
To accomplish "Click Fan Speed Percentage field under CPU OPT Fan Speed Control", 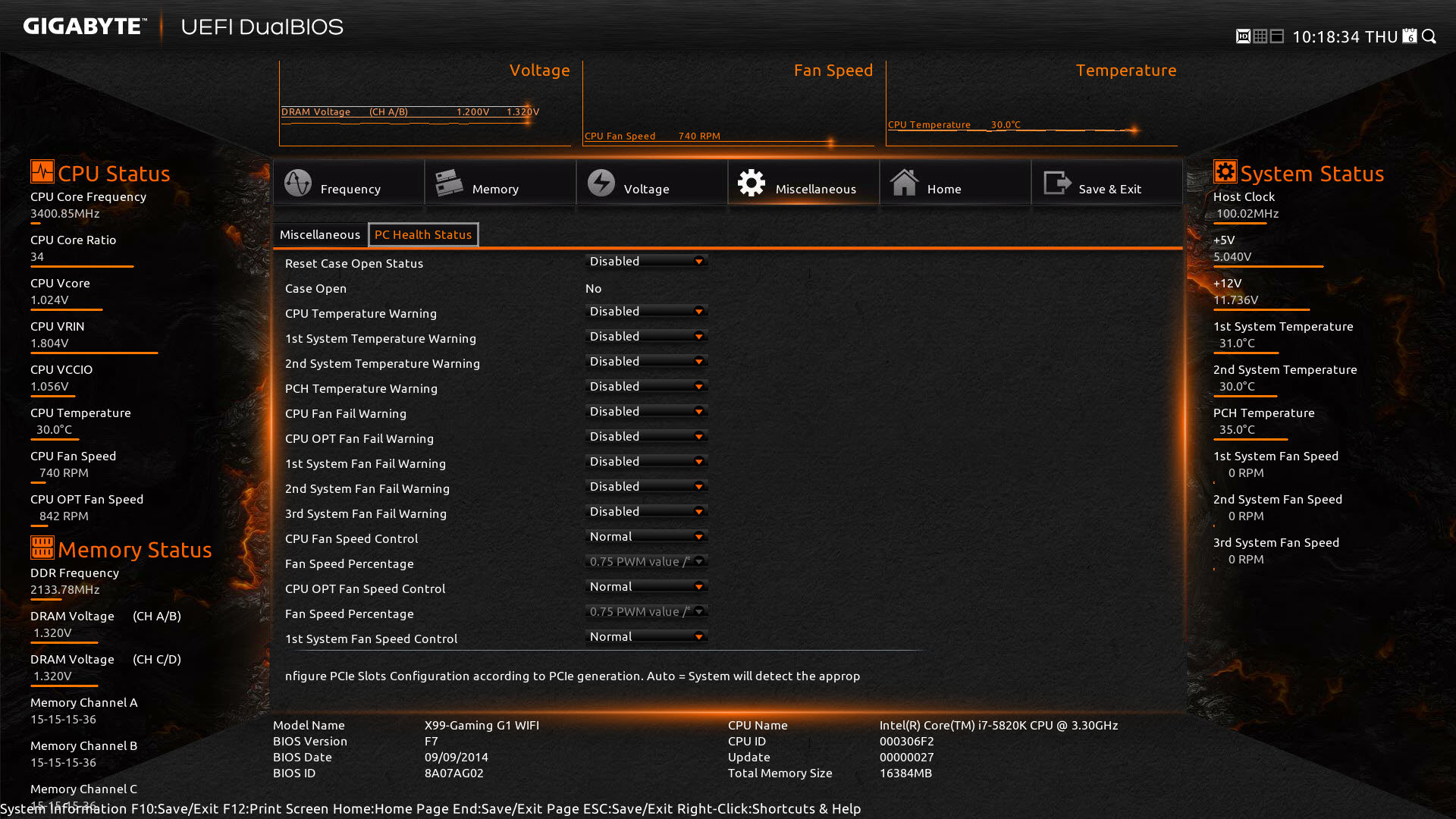I will pos(647,612).
